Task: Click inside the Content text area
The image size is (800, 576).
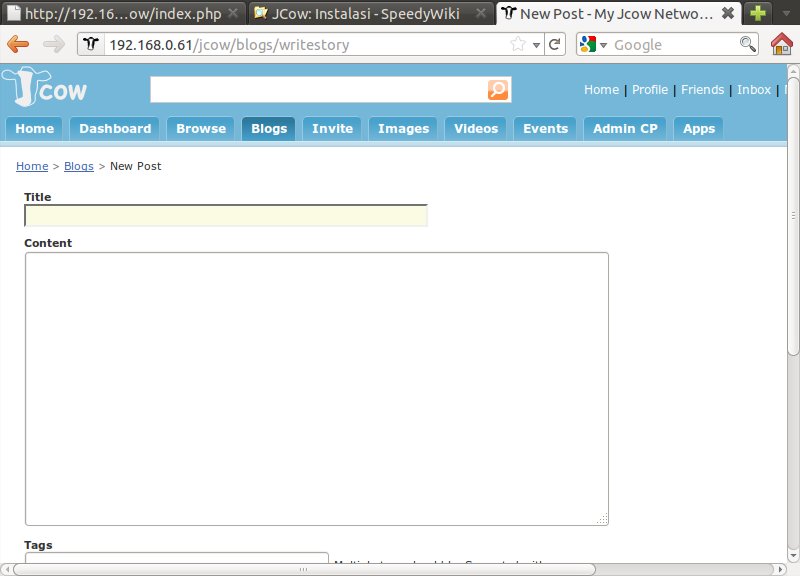Action: coord(316,388)
